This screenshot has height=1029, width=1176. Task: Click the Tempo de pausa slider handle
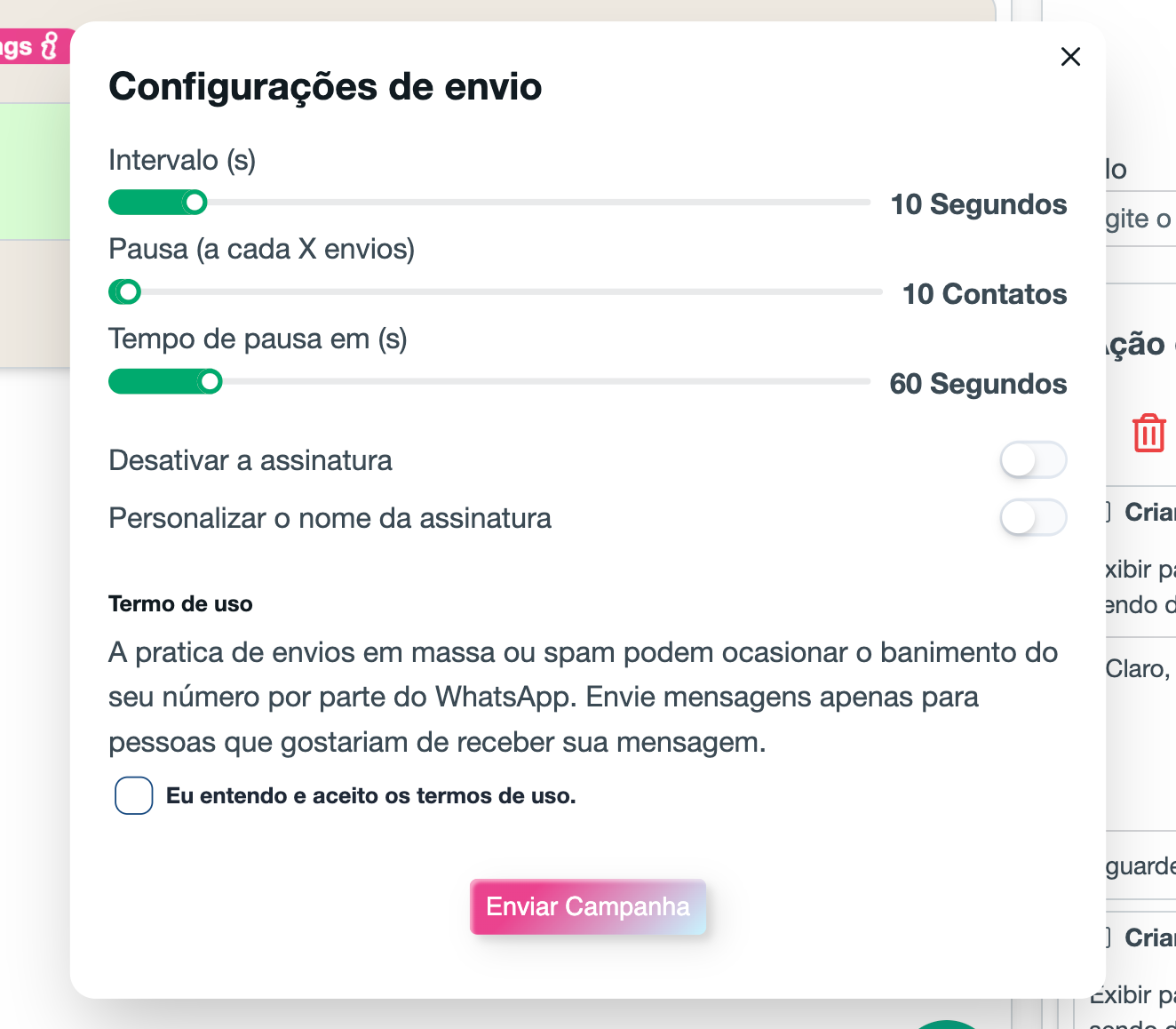point(210,382)
